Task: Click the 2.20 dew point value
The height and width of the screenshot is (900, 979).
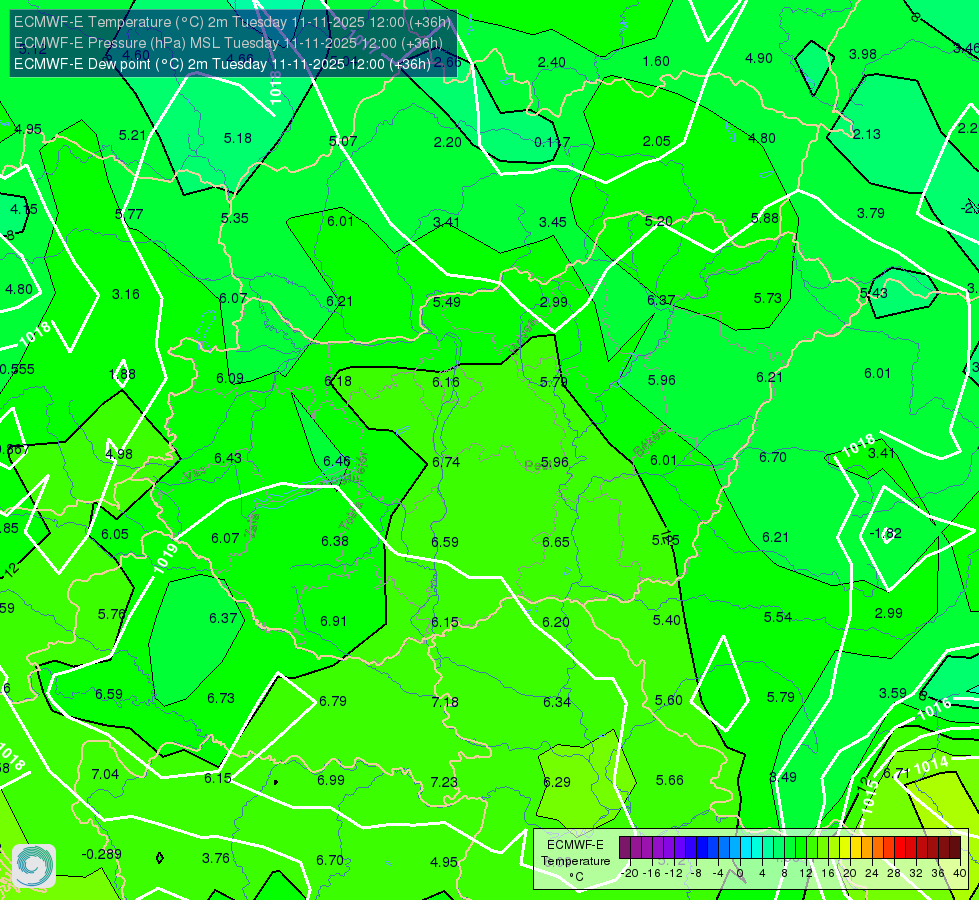Action: click(x=448, y=142)
